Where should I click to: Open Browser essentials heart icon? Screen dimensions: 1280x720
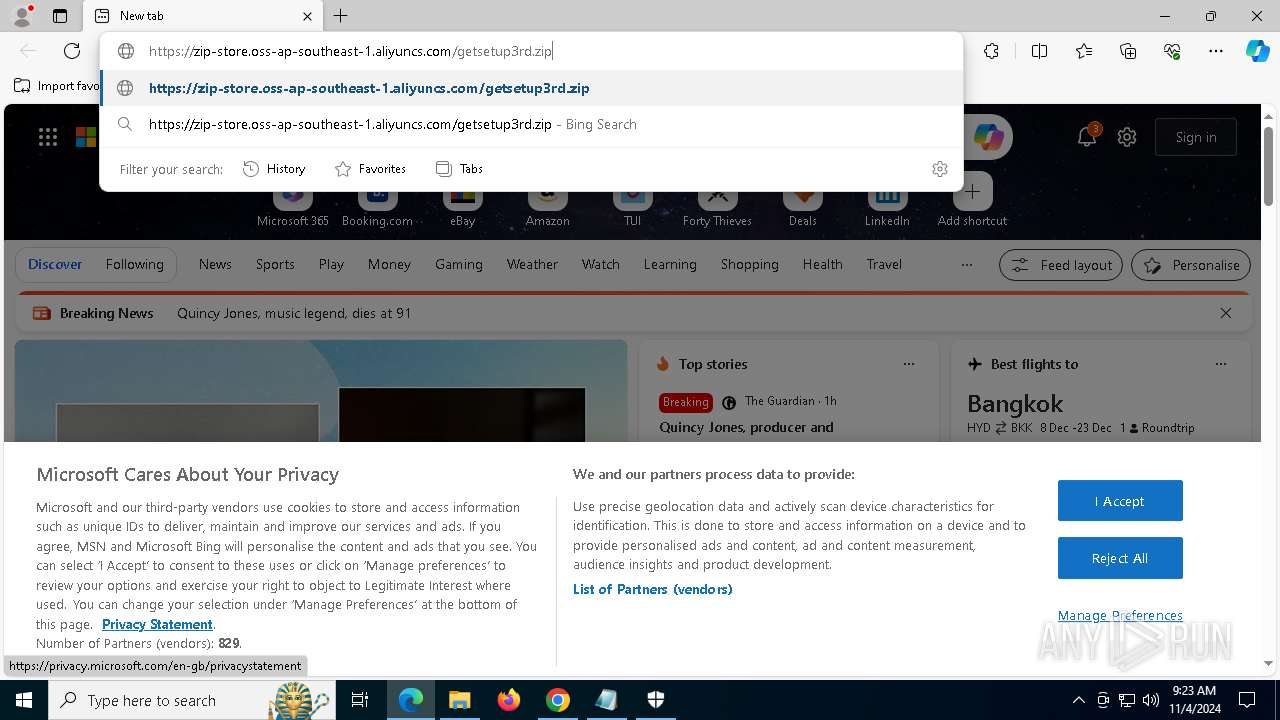(x=1172, y=51)
